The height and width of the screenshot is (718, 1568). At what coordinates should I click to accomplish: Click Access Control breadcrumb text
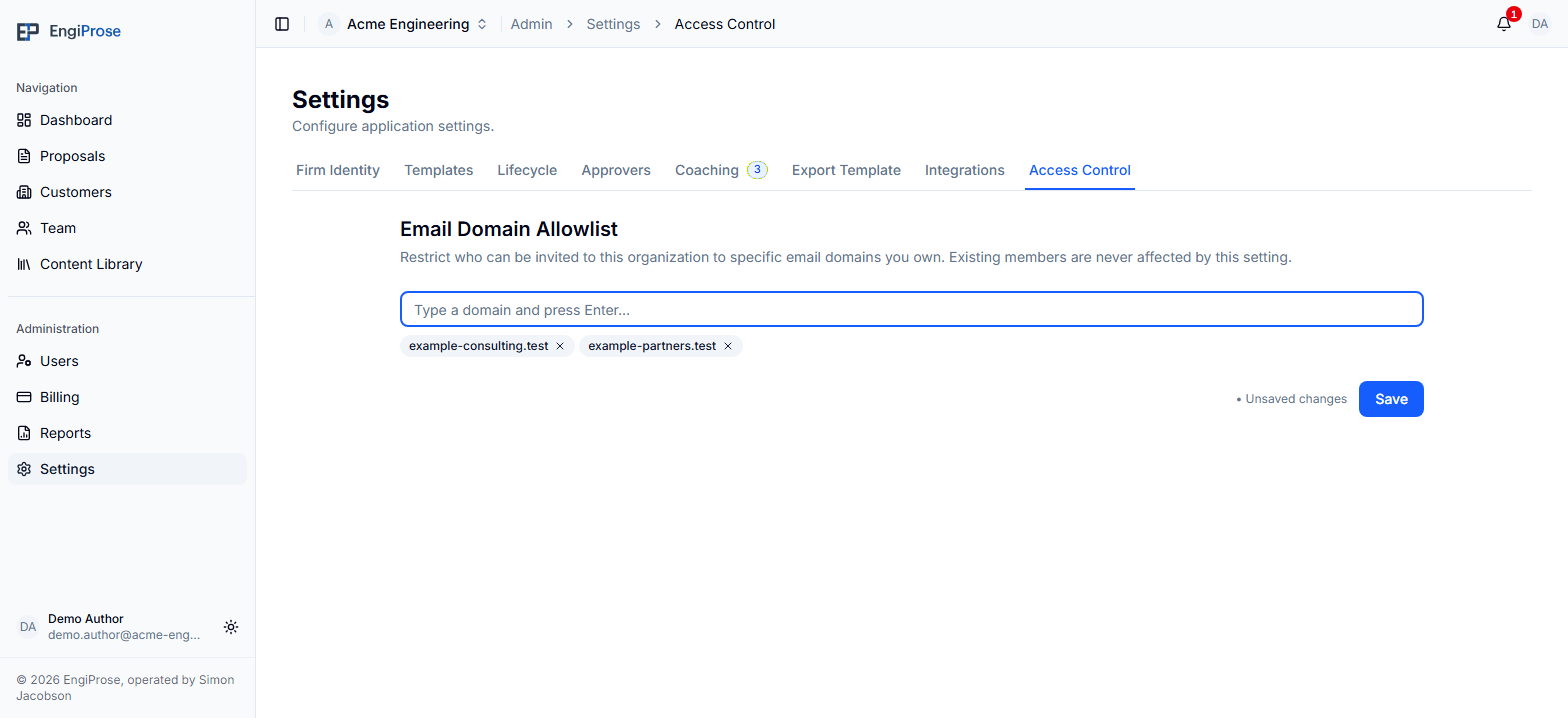pyautogui.click(x=725, y=24)
